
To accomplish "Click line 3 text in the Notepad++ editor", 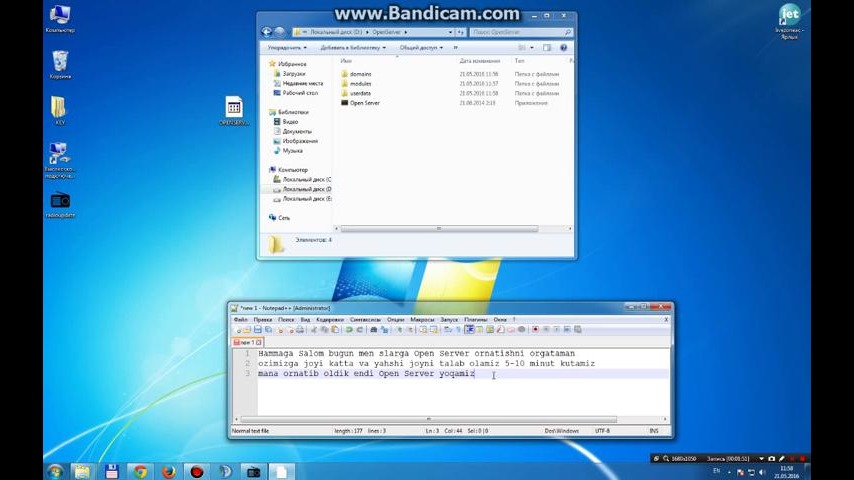I will pos(366,374).
